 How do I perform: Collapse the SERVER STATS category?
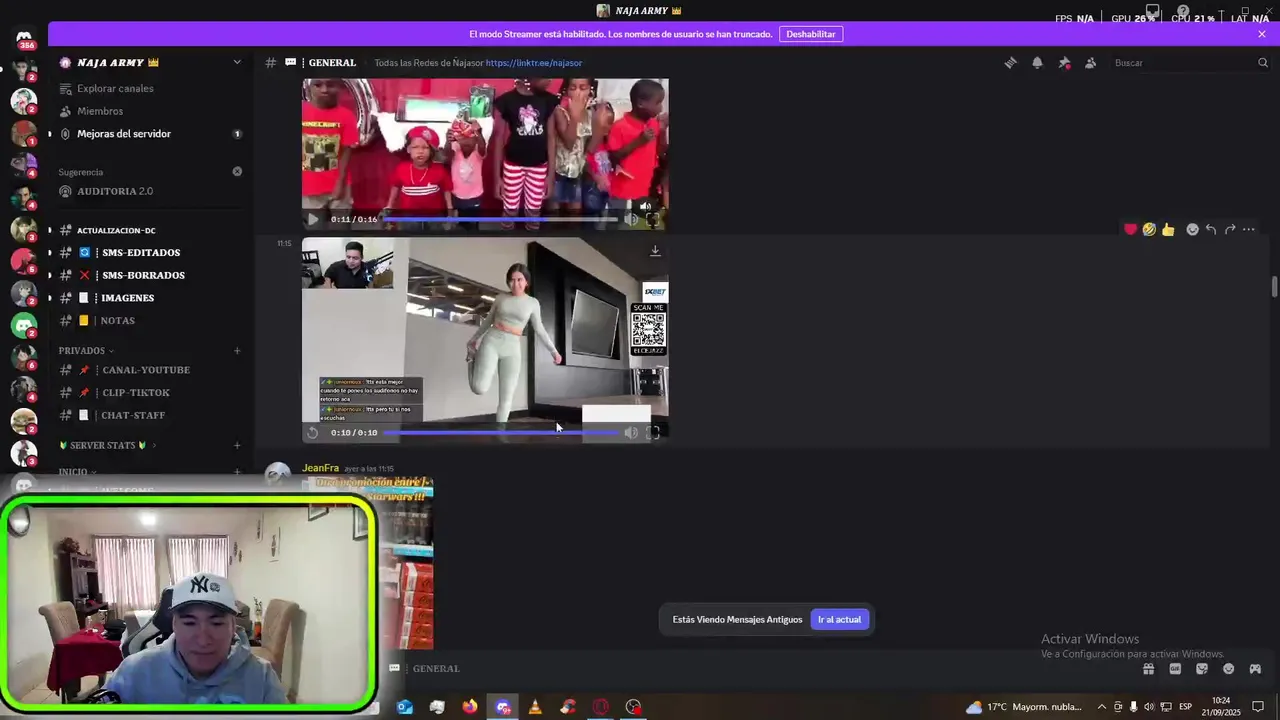click(x=107, y=445)
